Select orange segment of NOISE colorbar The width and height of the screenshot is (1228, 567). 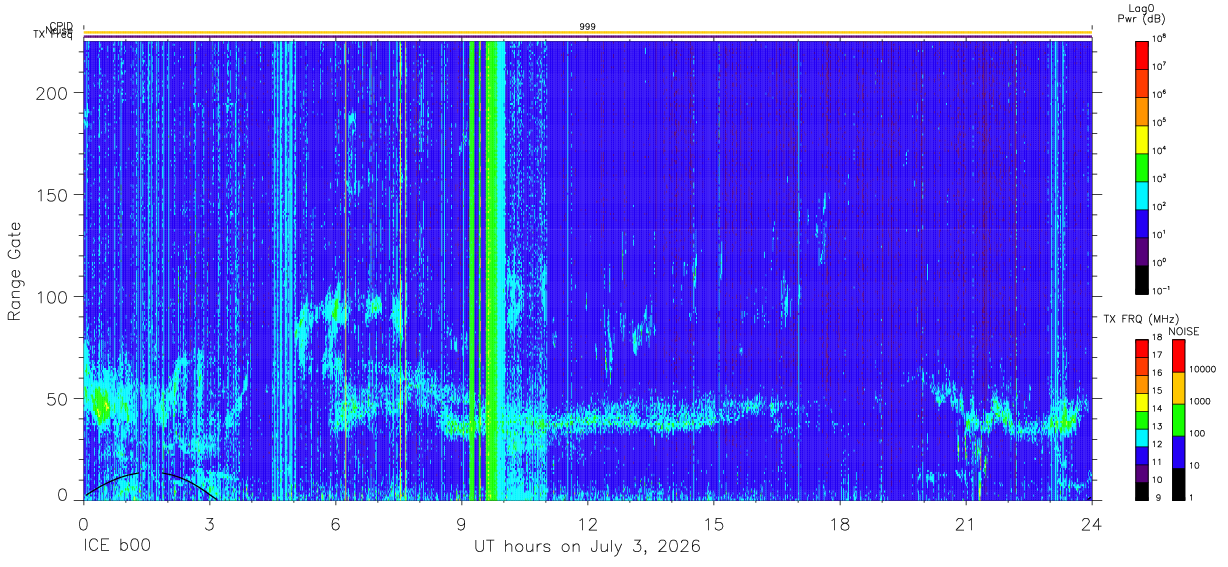[1179, 388]
